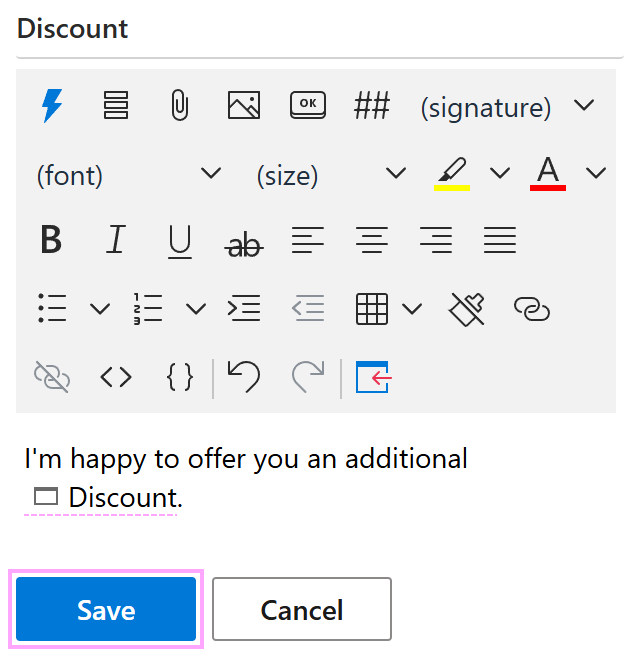638x656 pixels.
Task: Toggle underline formatting
Action: pyautogui.click(x=180, y=240)
